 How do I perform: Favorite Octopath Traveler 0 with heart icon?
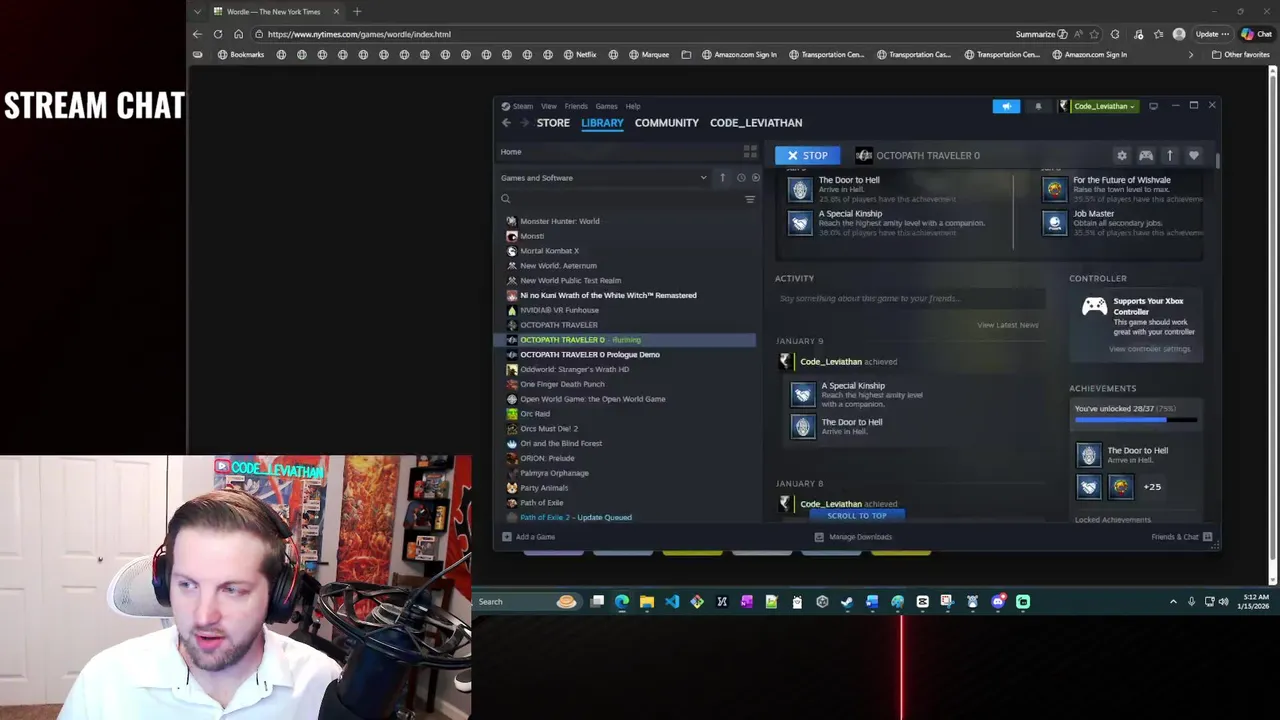[1193, 155]
